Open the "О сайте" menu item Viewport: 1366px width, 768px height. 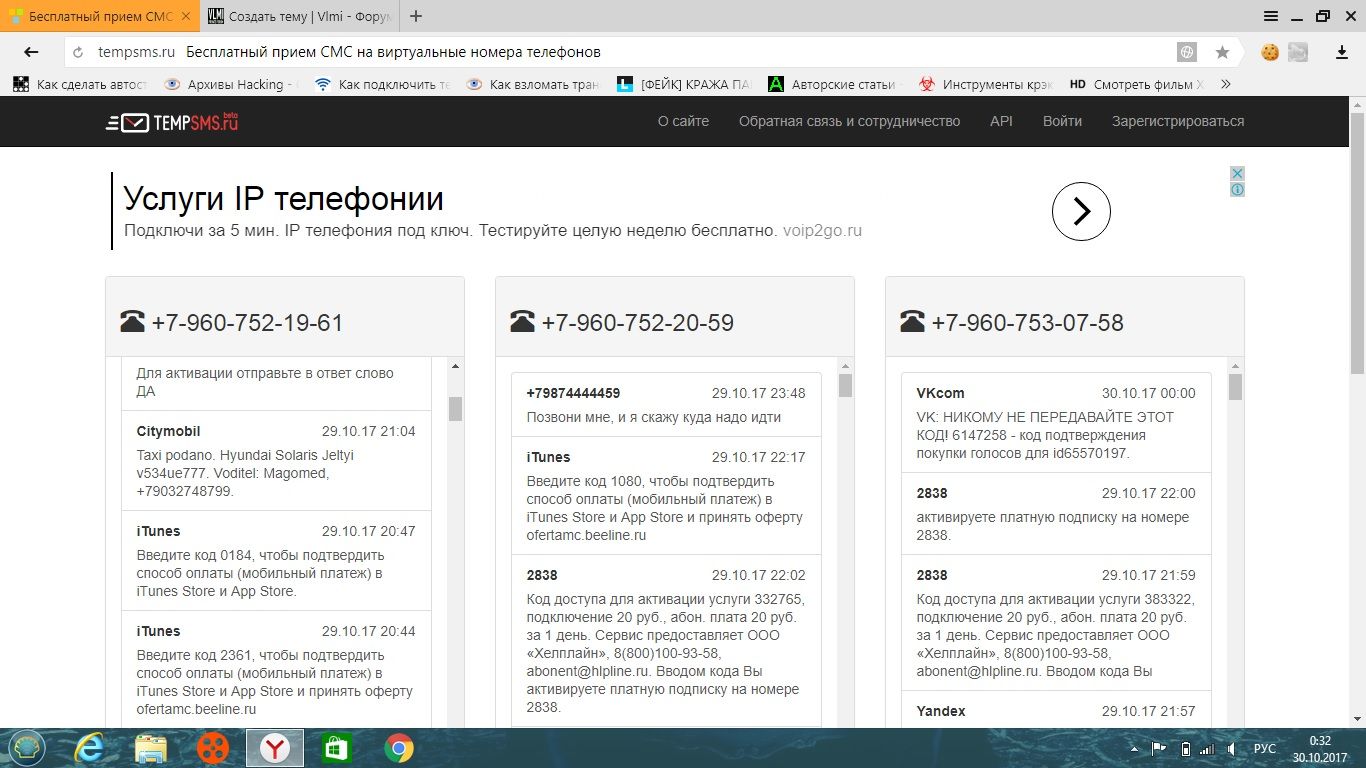[x=683, y=121]
